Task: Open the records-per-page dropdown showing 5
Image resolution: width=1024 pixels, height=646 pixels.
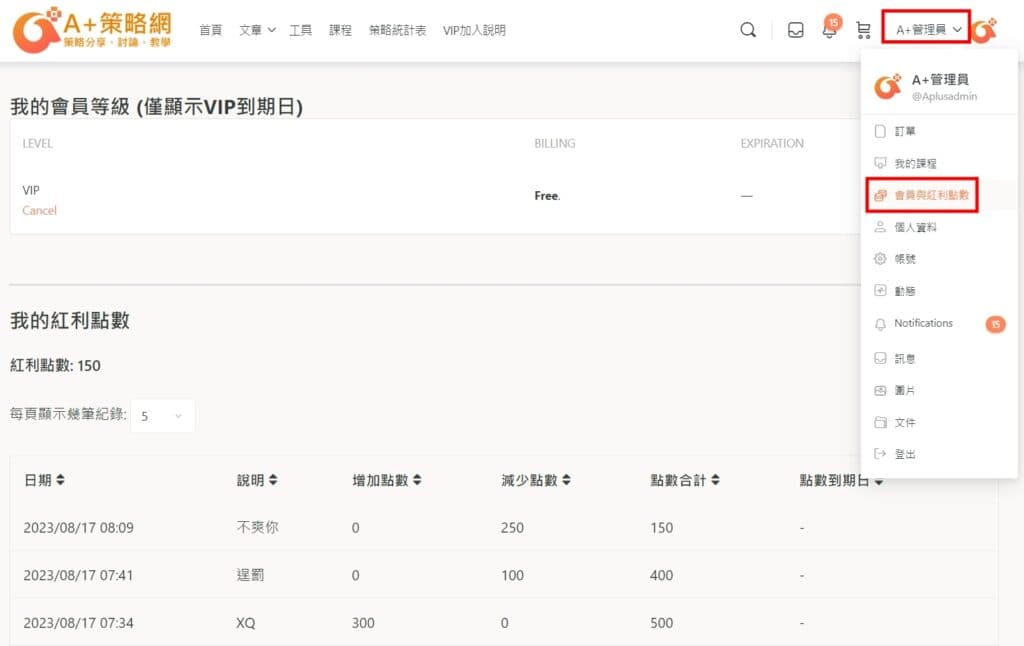Action: (162, 416)
